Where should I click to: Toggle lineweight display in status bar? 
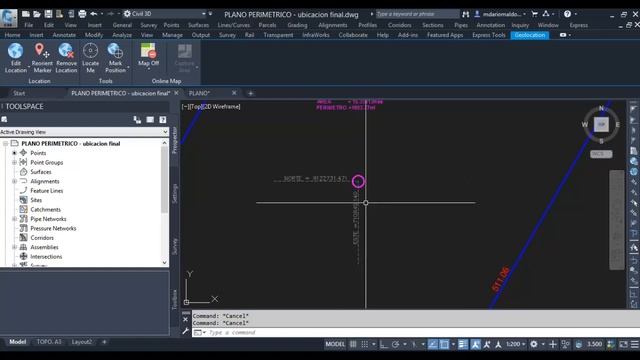tap(462, 344)
